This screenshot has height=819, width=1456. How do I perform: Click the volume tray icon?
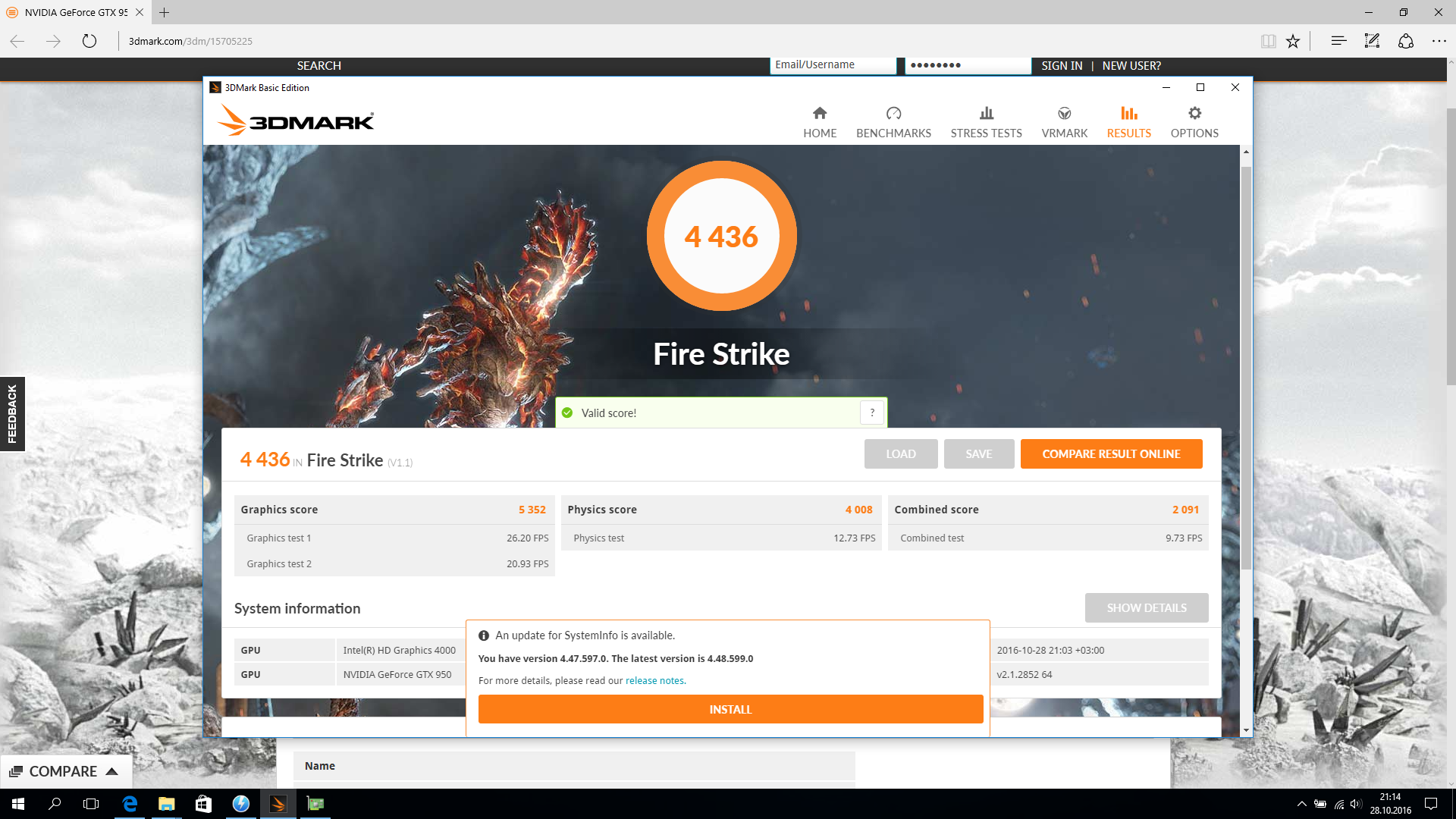tap(1356, 804)
